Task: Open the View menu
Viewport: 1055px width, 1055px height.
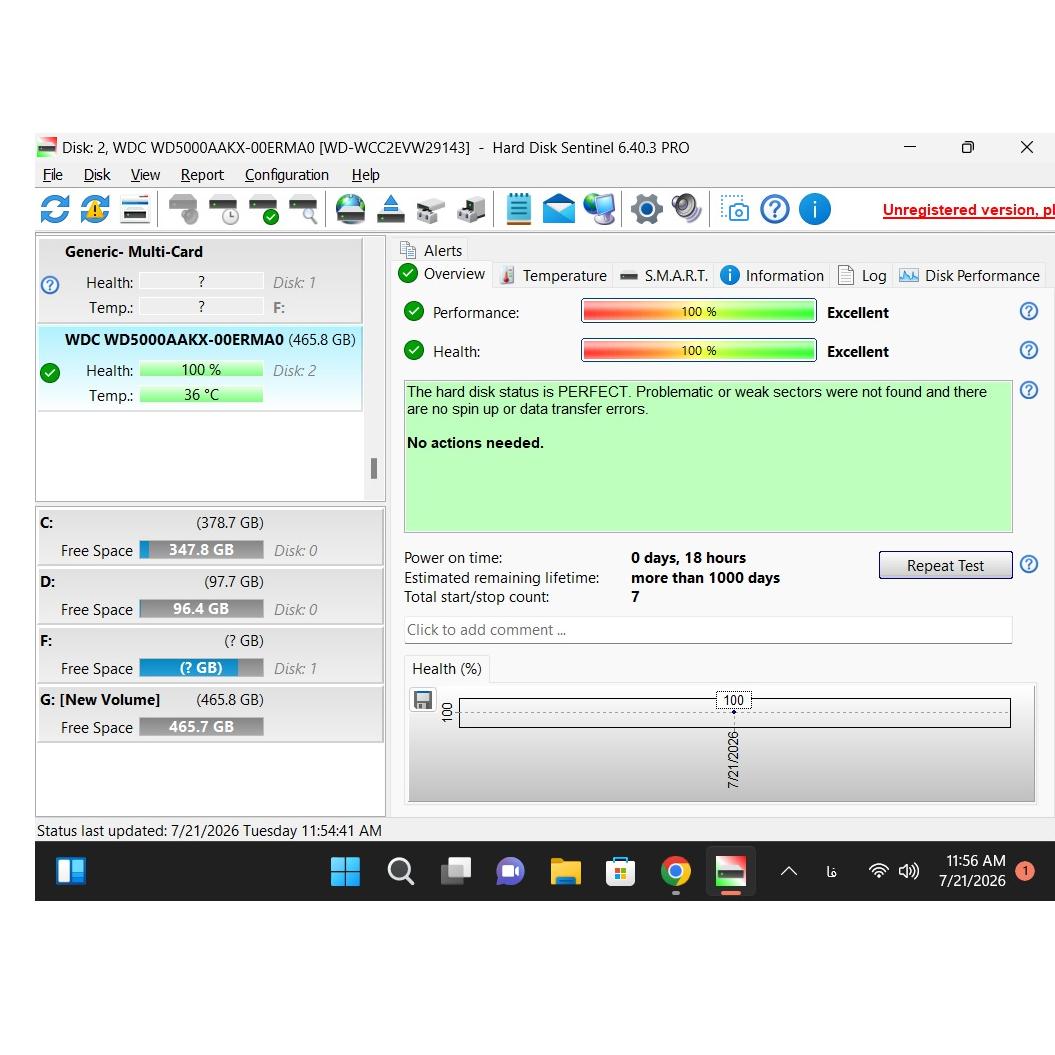Action: tap(145, 175)
